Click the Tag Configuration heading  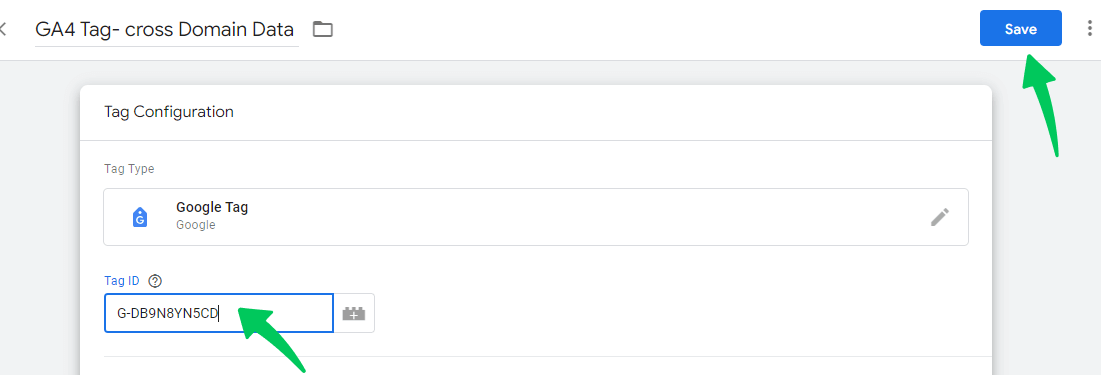[x=169, y=112]
